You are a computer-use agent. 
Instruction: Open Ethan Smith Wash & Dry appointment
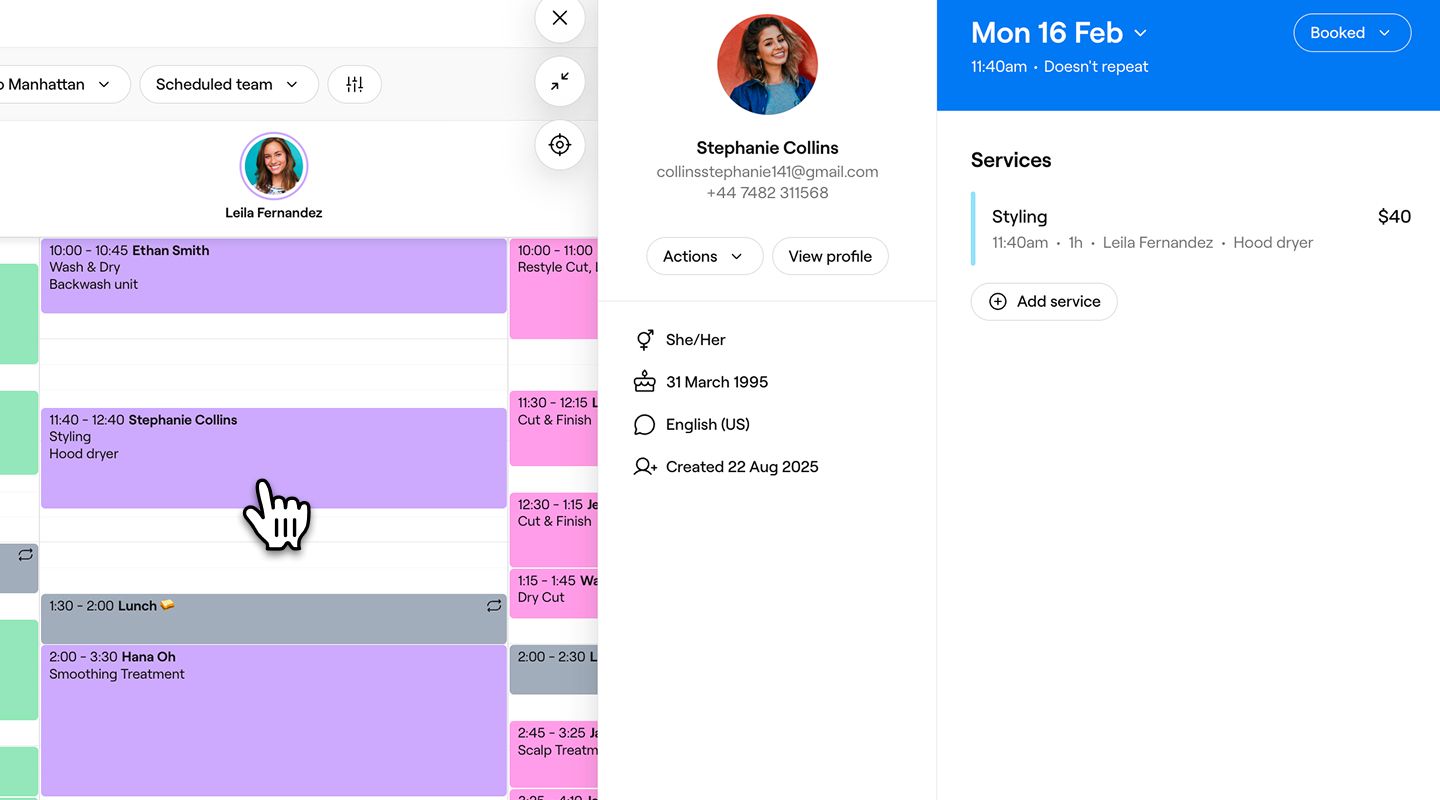273,275
